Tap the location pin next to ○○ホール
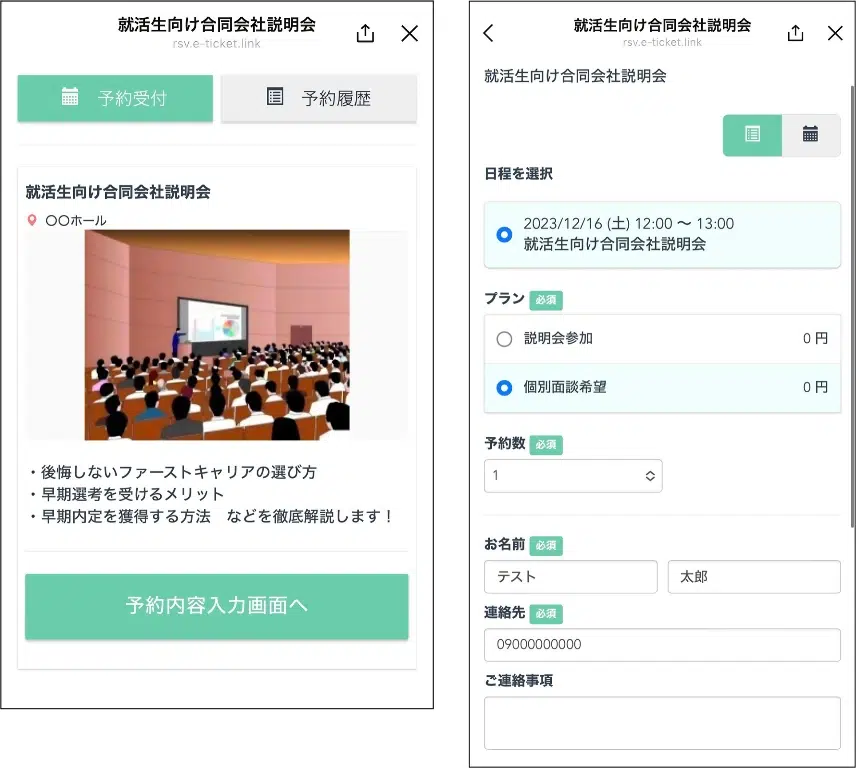Image resolution: width=859 pixels, height=768 pixels. point(32,220)
